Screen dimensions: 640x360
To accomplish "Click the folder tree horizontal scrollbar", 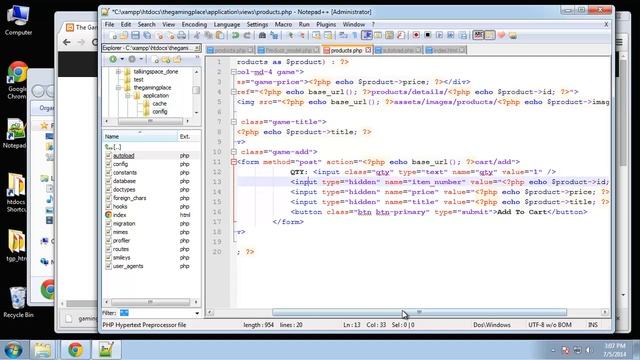I will [x=150, y=121].
